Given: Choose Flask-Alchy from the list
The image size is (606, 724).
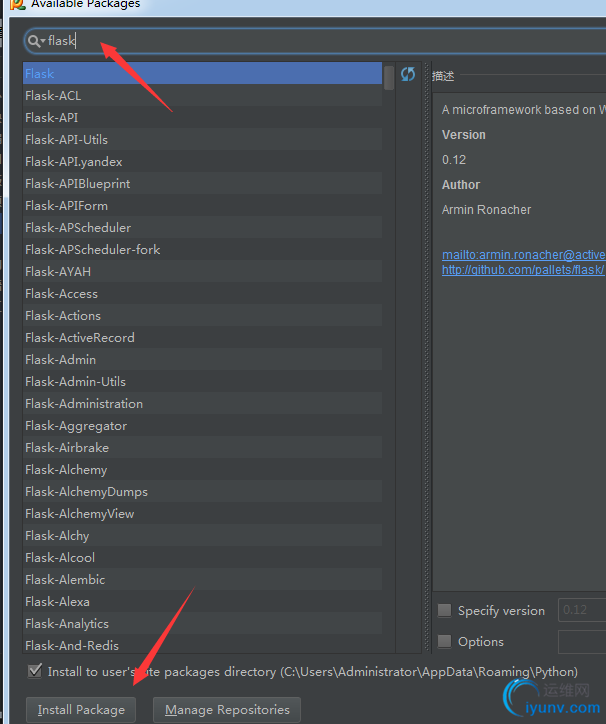Looking at the screenshot, I should pos(202,536).
